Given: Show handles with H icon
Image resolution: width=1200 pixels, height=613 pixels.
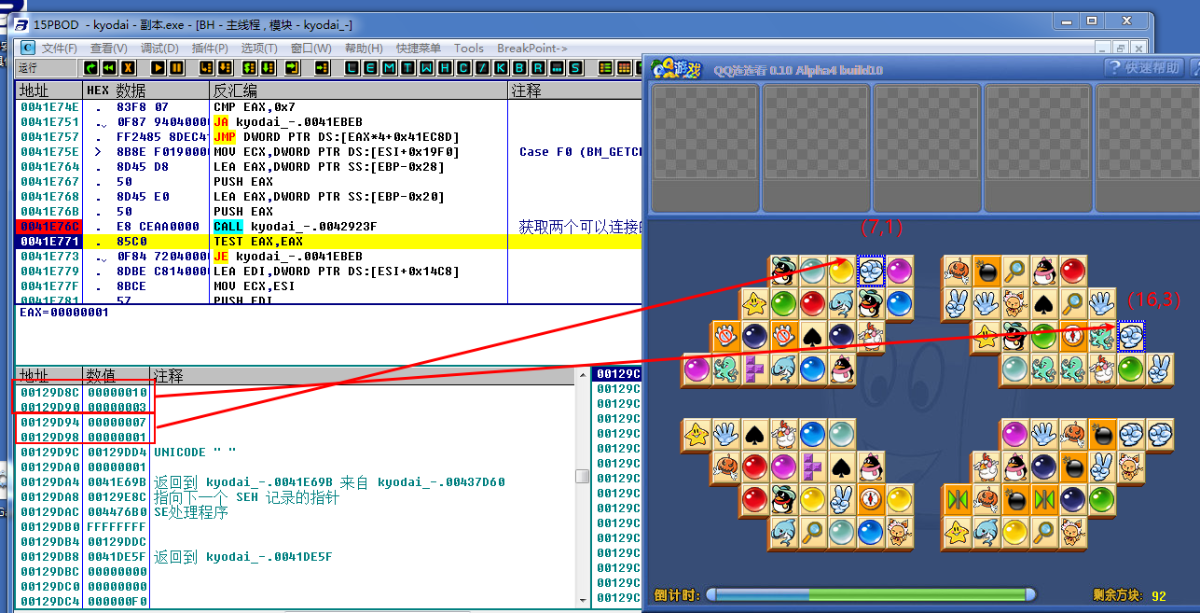Looking at the screenshot, I should (445, 68).
